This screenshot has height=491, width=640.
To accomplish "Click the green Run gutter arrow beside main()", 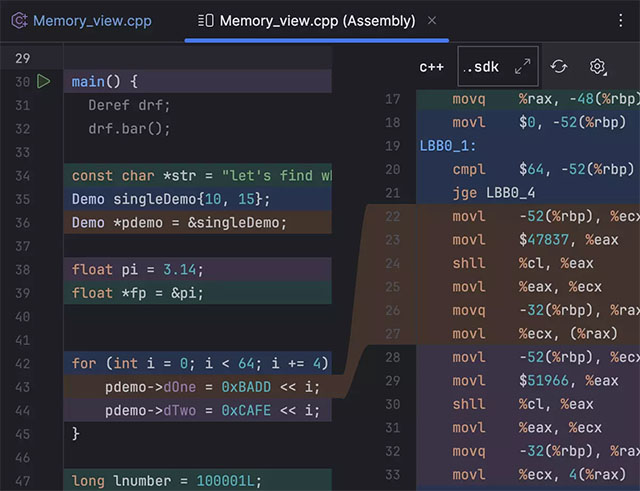I will [43, 81].
